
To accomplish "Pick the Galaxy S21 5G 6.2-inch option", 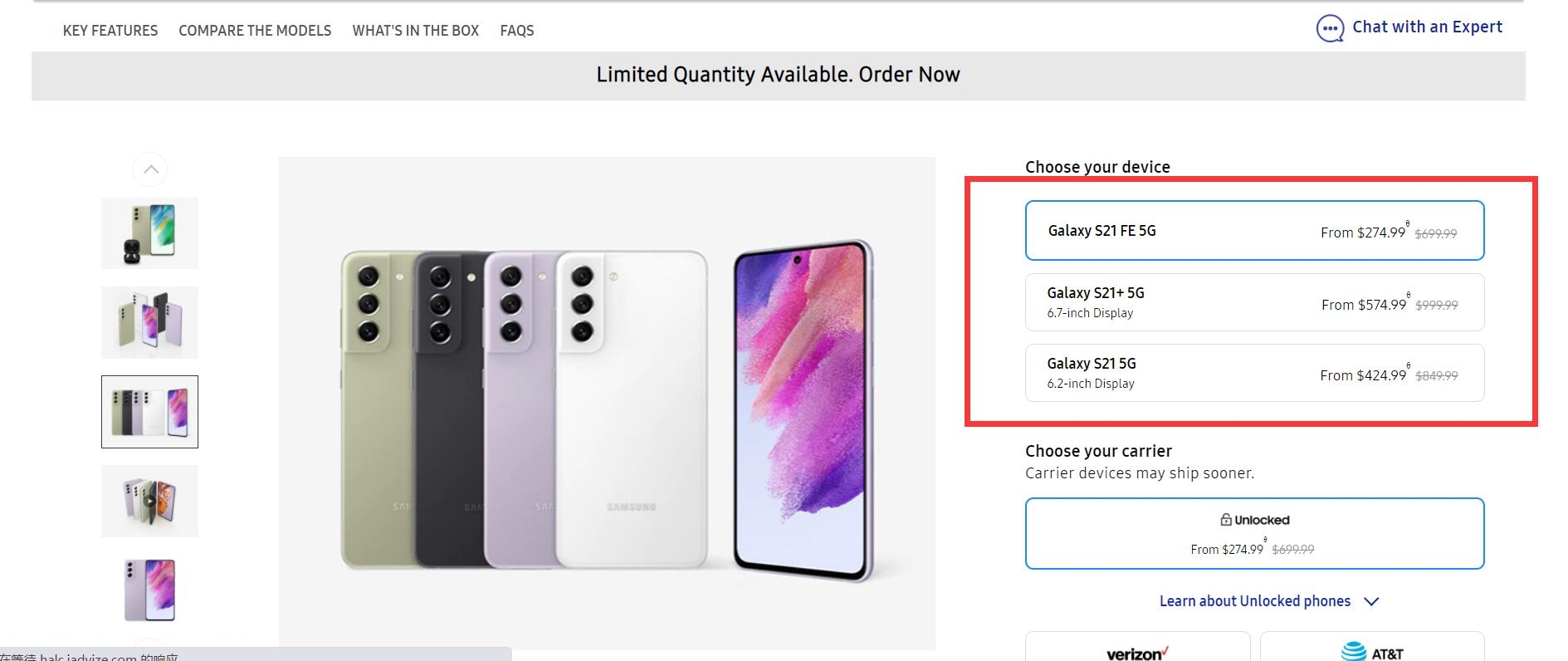I will click(x=1254, y=373).
